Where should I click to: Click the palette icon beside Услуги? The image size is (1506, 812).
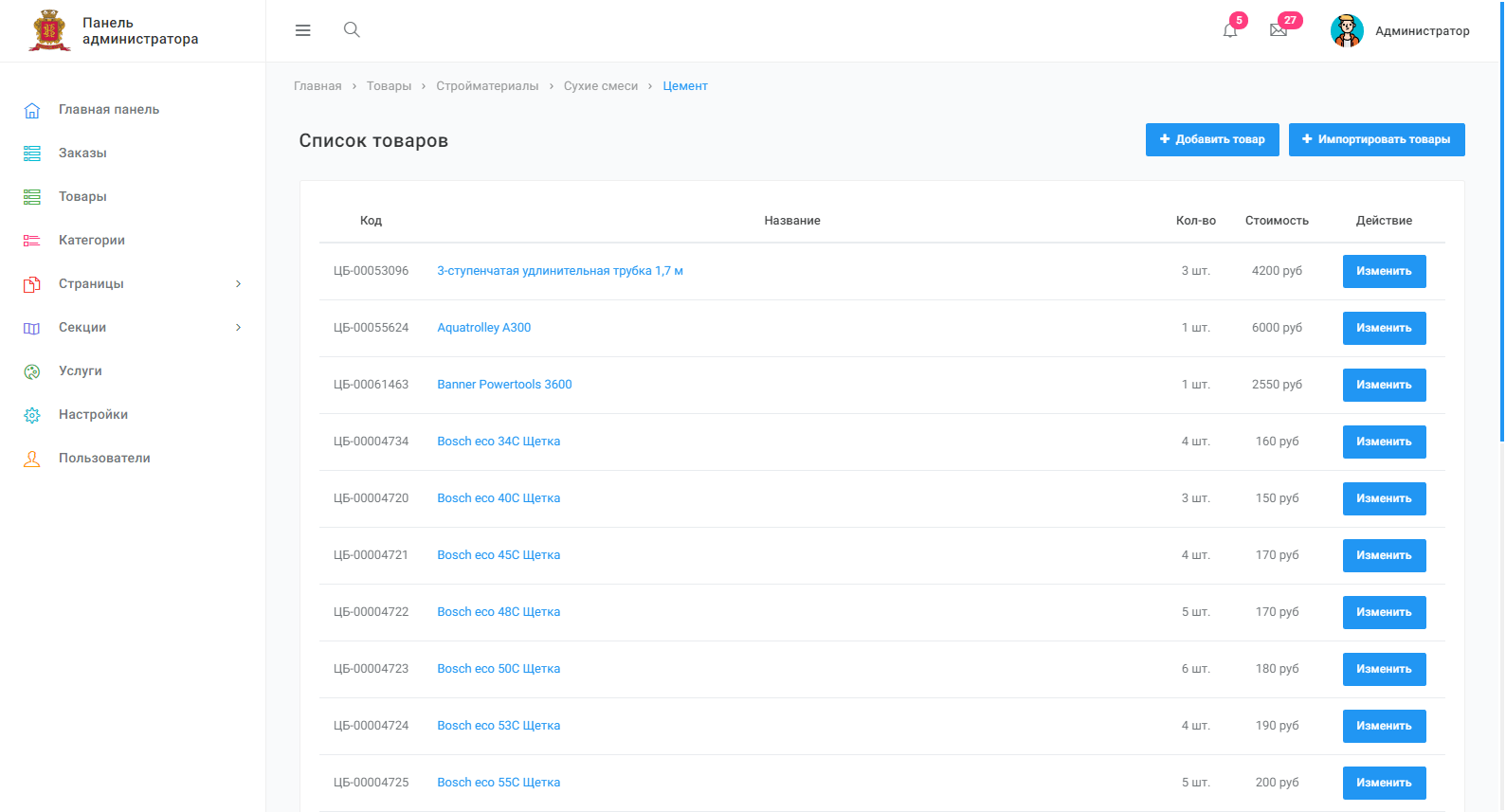point(32,371)
